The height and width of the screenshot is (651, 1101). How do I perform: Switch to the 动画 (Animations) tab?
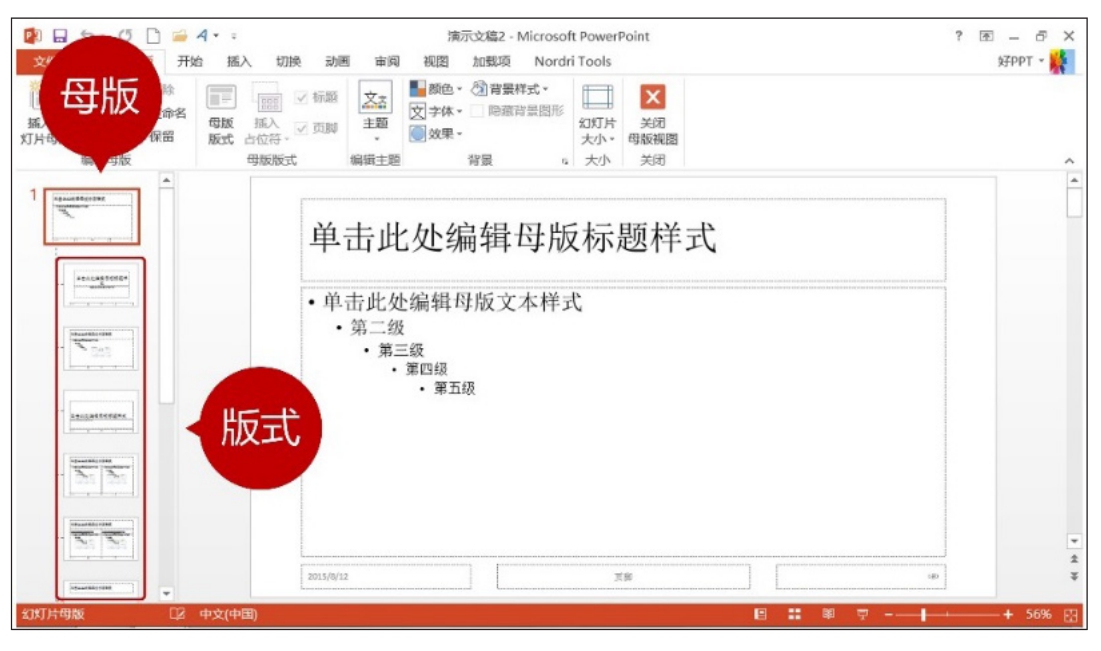coord(337,61)
